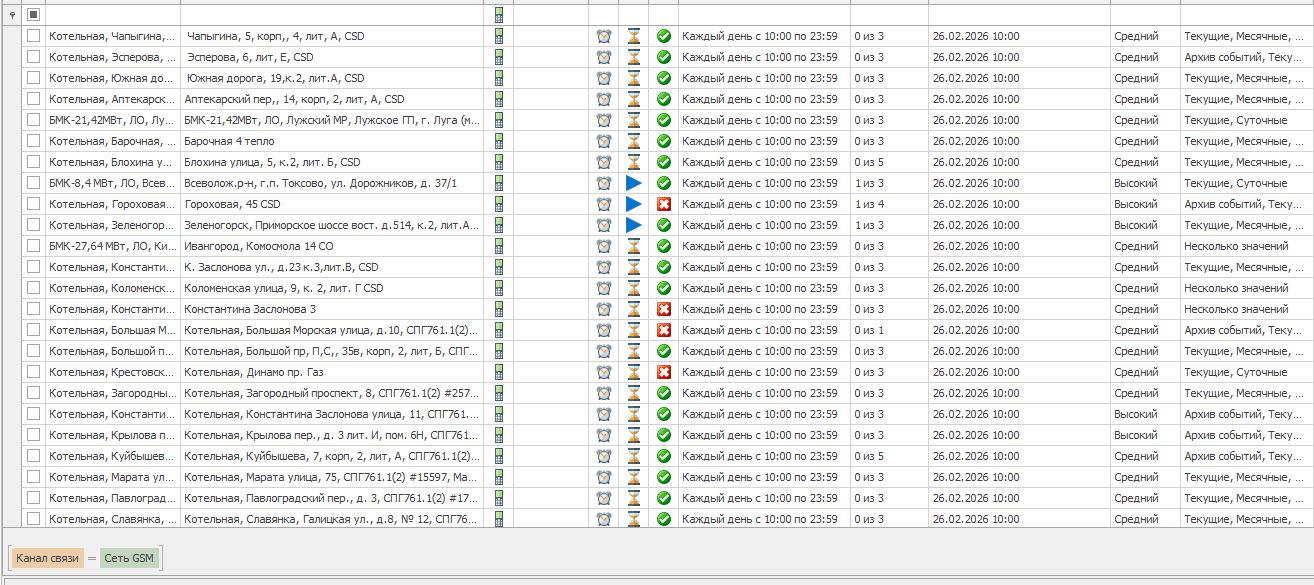Click the GSM phone icon in Южная дорога row

pos(499,78)
